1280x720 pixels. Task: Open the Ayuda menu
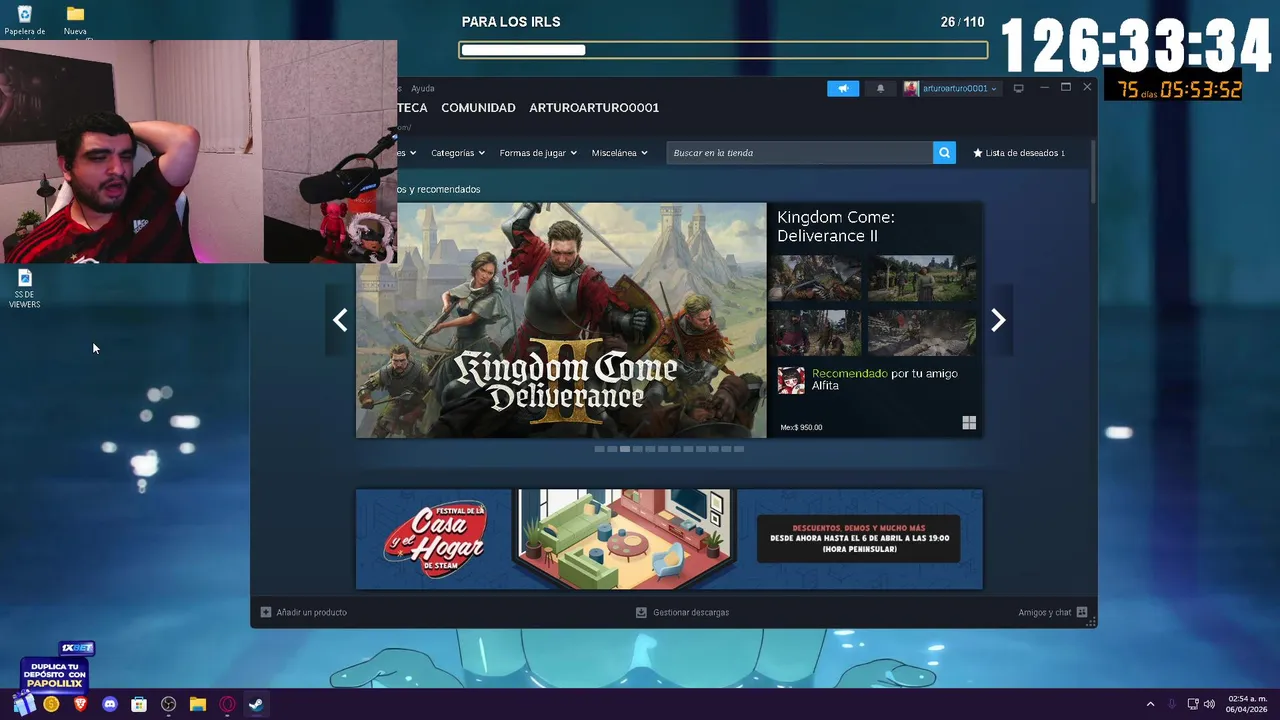coord(423,88)
